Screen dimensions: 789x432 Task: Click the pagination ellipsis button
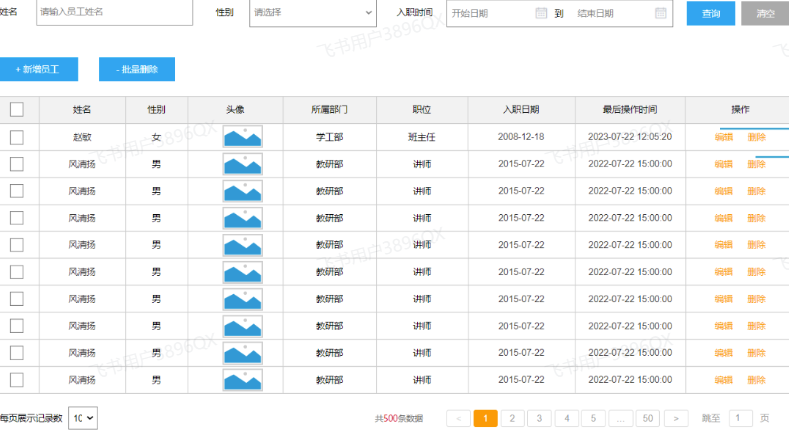click(620, 418)
